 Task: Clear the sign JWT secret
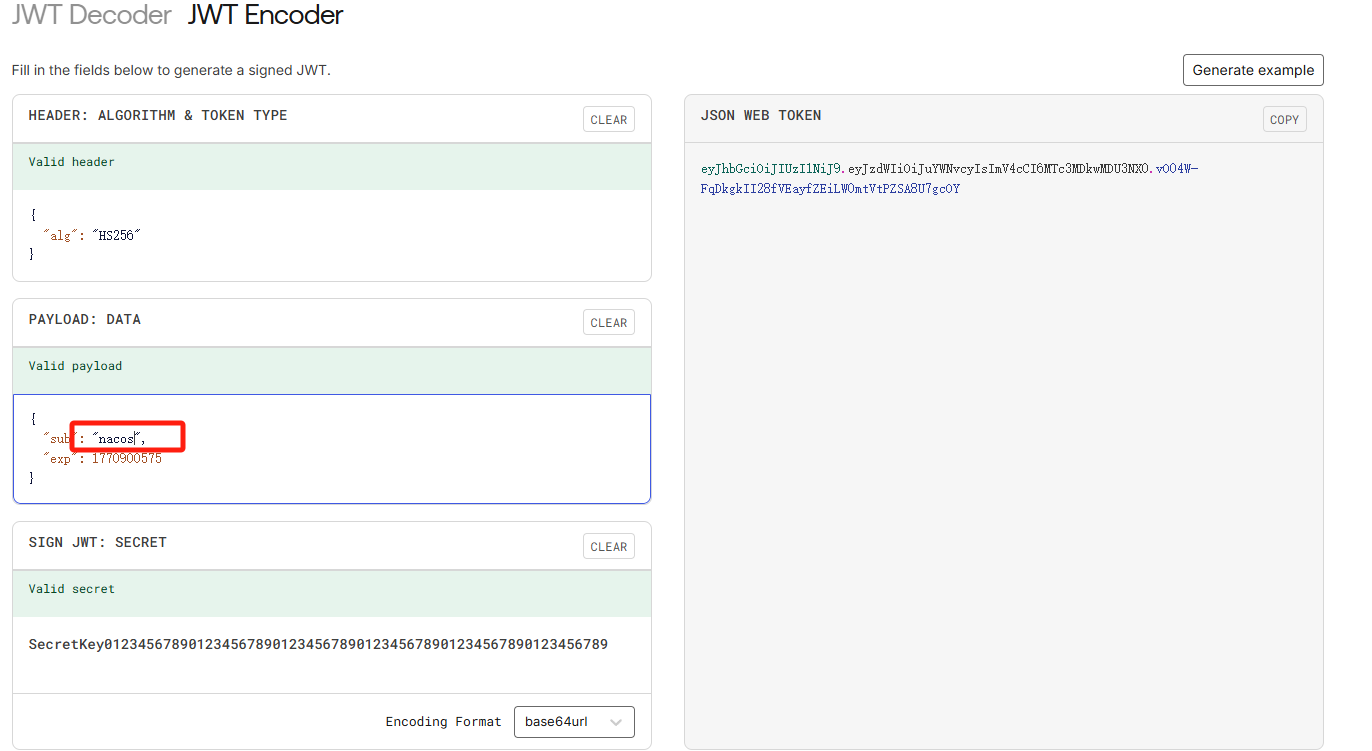(x=608, y=547)
